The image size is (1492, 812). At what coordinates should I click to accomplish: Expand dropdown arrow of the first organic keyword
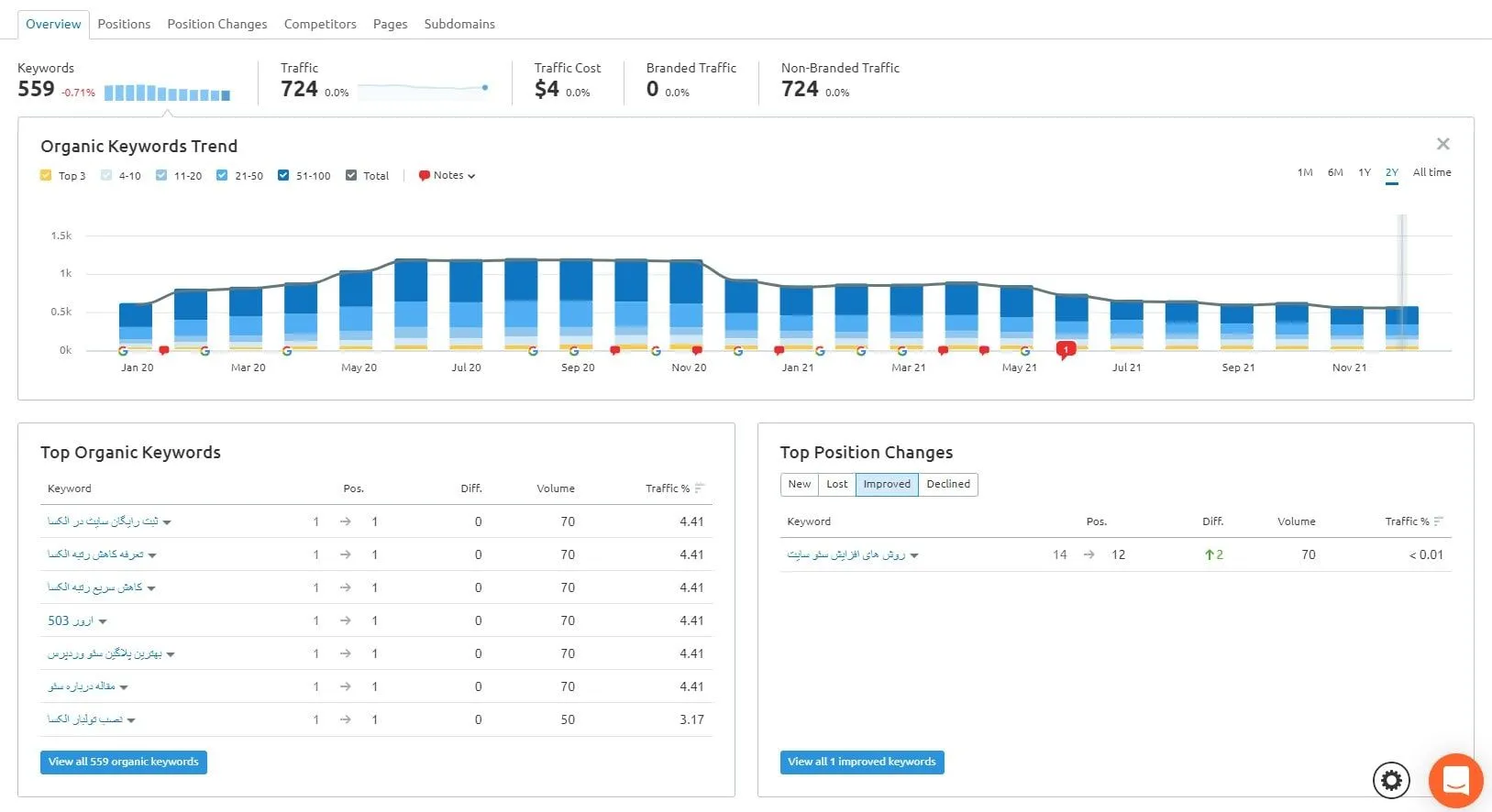coord(167,522)
